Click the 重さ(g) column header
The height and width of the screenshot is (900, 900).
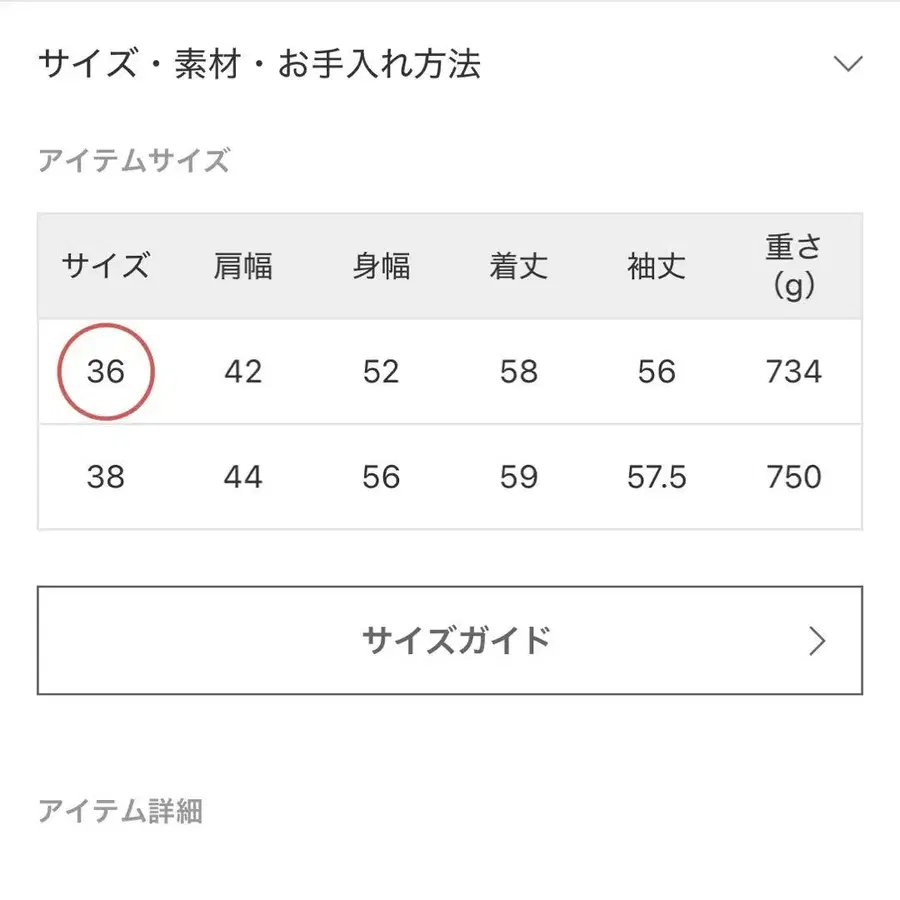point(793,267)
